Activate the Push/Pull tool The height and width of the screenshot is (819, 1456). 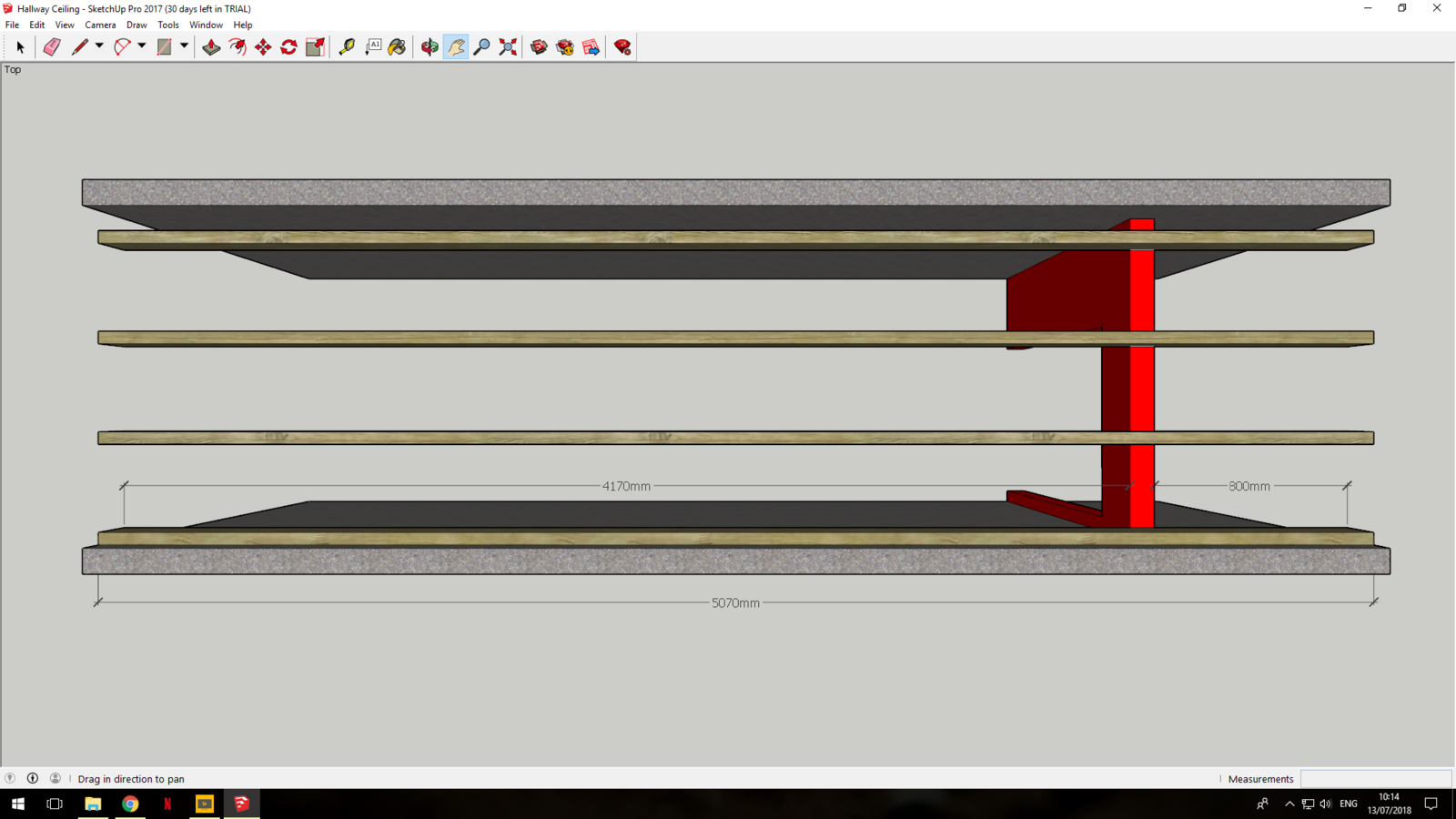pyautogui.click(x=211, y=47)
